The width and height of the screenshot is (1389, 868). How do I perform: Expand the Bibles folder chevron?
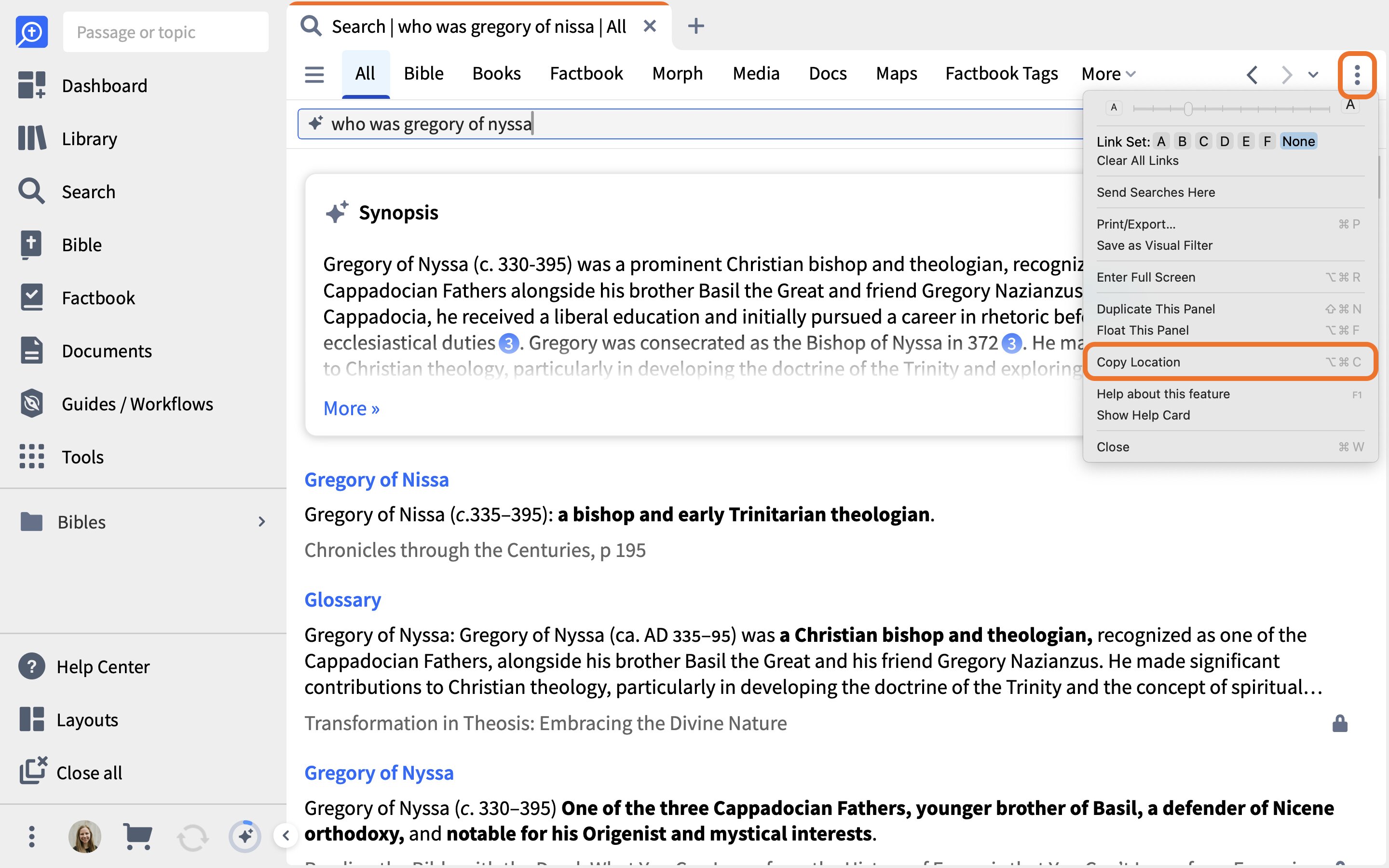pyautogui.click(x=262, y=521)
